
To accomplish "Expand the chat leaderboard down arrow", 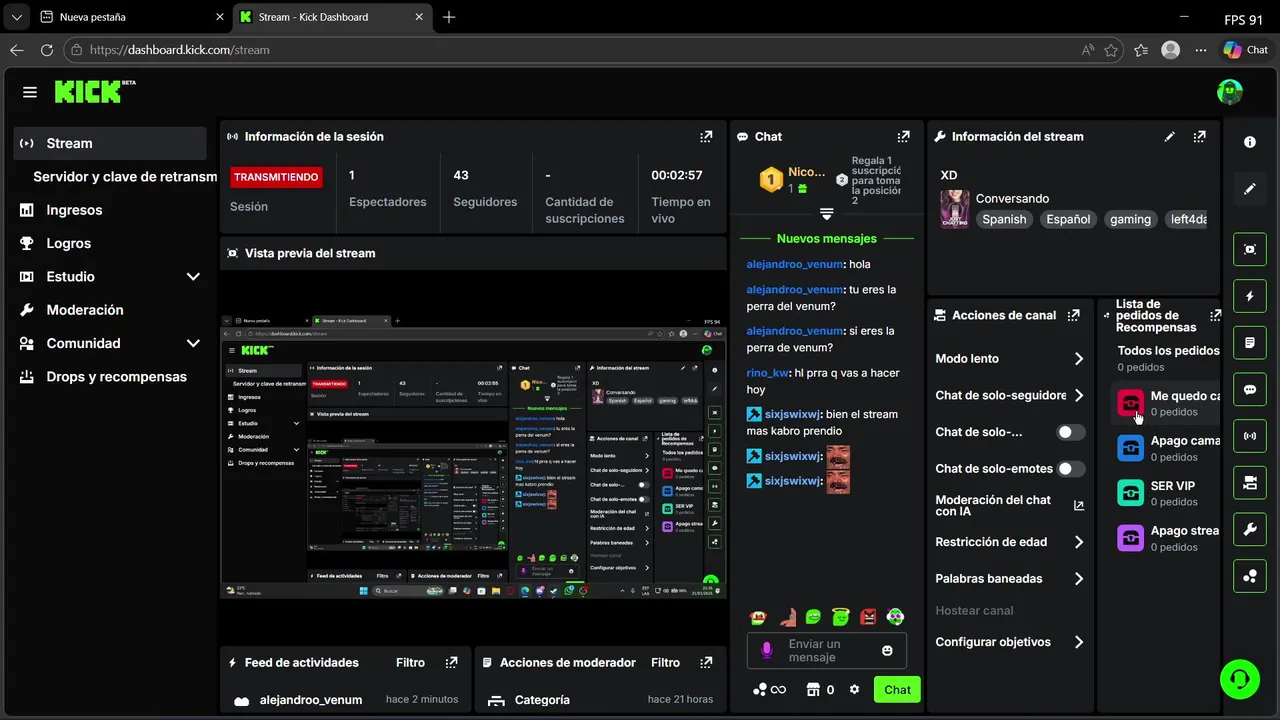I will [827, 214].
